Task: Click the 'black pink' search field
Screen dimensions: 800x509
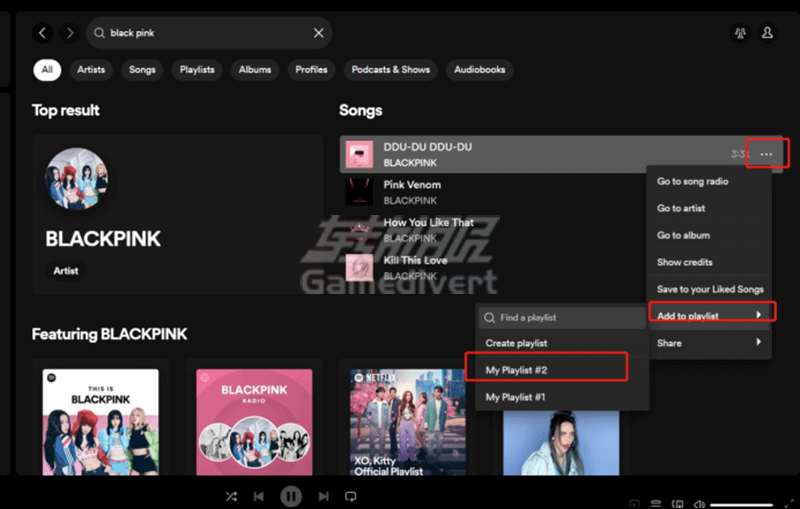Action: pos(209,33)
